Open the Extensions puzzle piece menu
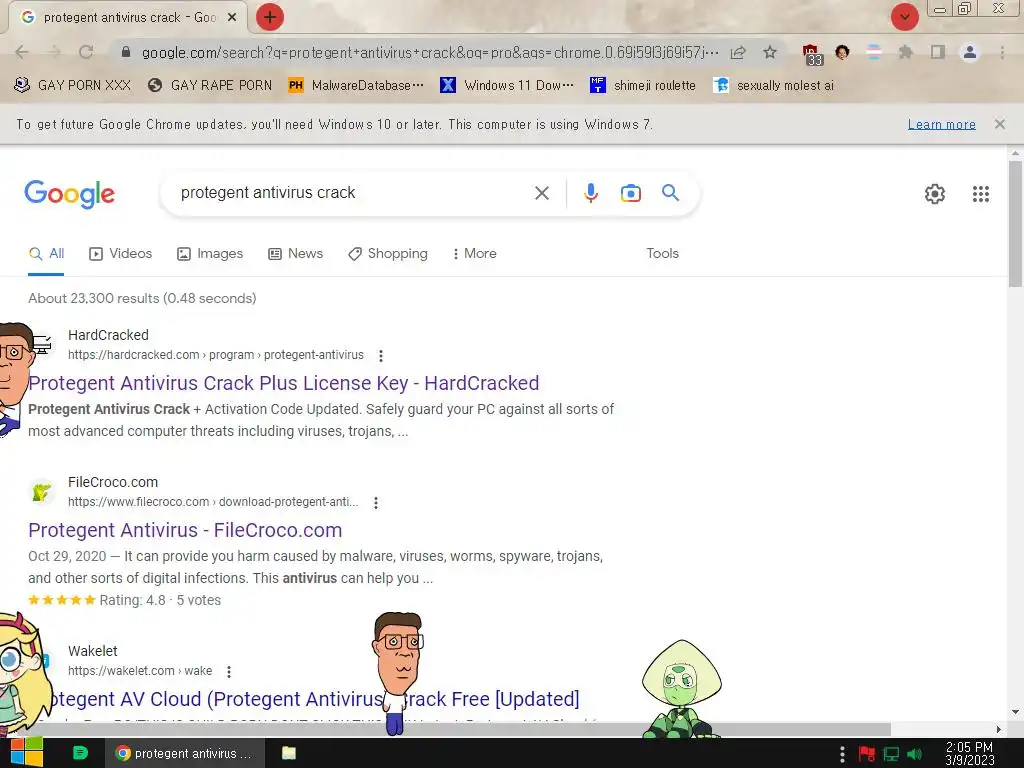This screenshot has width=1024, height=768. [x=906, y=52]
